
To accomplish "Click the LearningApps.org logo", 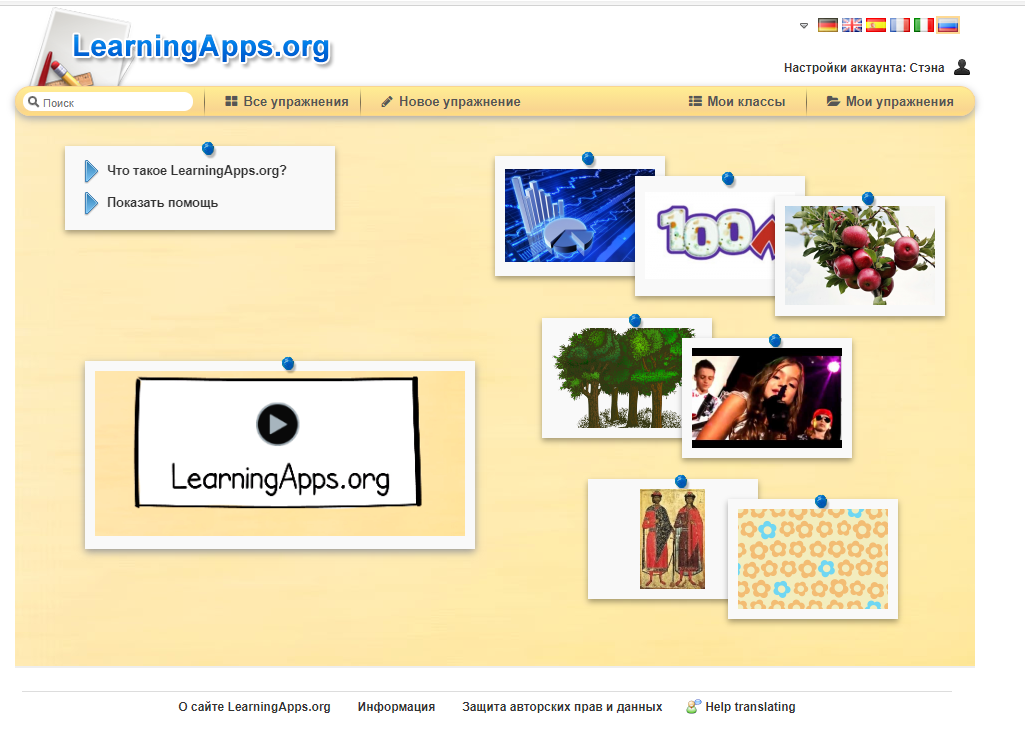I will 201,48.
